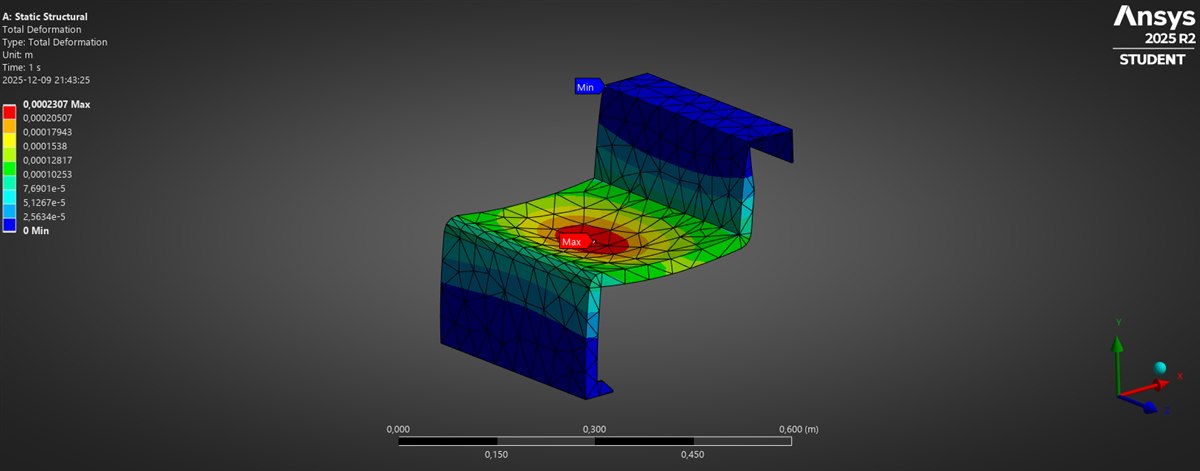Click the yellow legend color band
The width and height of the screenshot is (1200, 471).
(9, 139)
